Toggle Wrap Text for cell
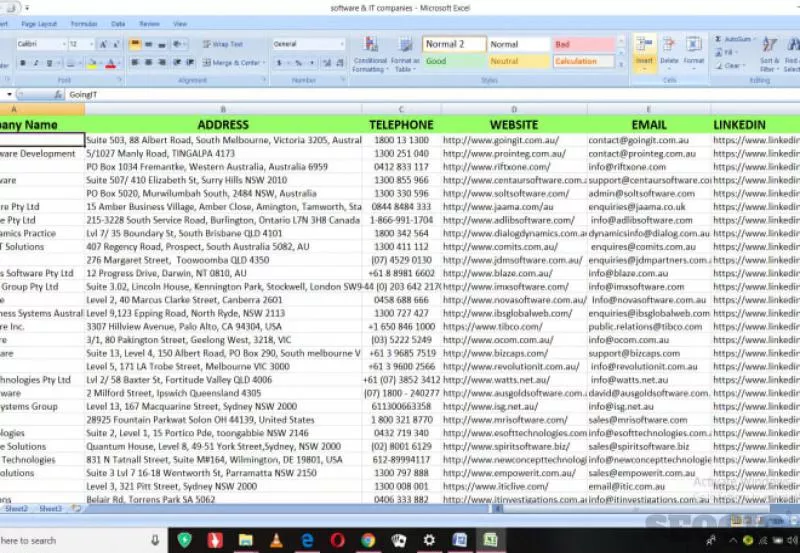 [x=222, y=44]
